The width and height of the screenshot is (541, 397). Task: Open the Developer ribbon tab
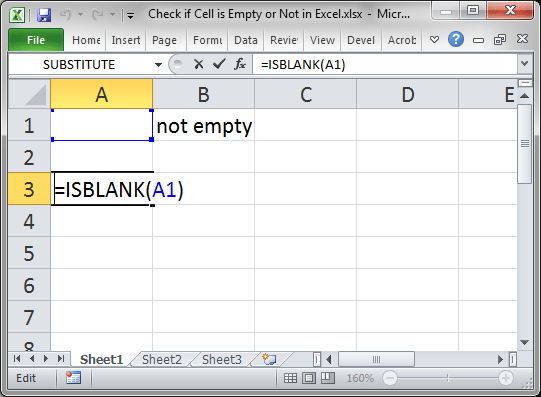(x=361, y=40)
